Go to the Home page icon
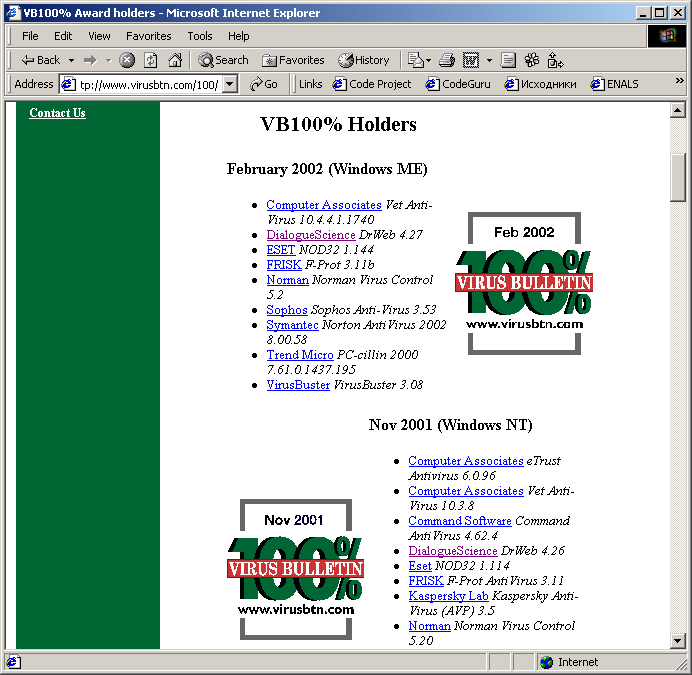692x675 pixels. (x=175, y=60)
